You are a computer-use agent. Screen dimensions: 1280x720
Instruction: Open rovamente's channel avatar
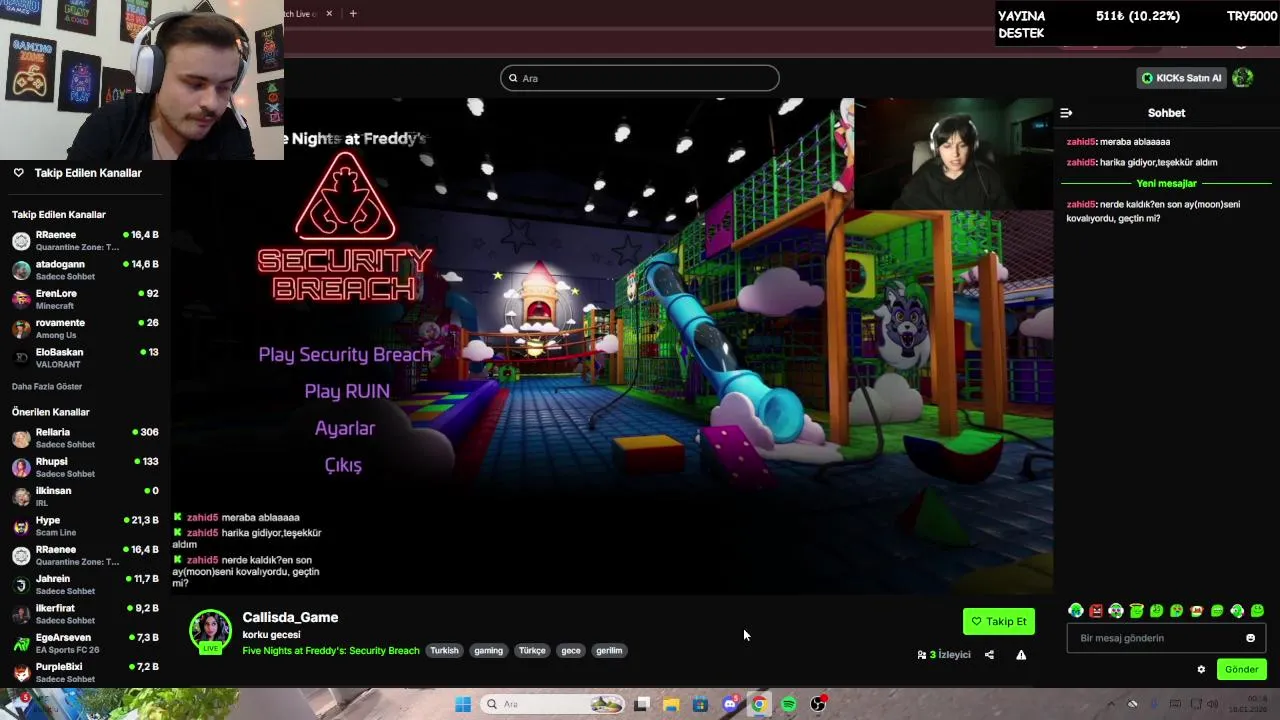point(21,329)
